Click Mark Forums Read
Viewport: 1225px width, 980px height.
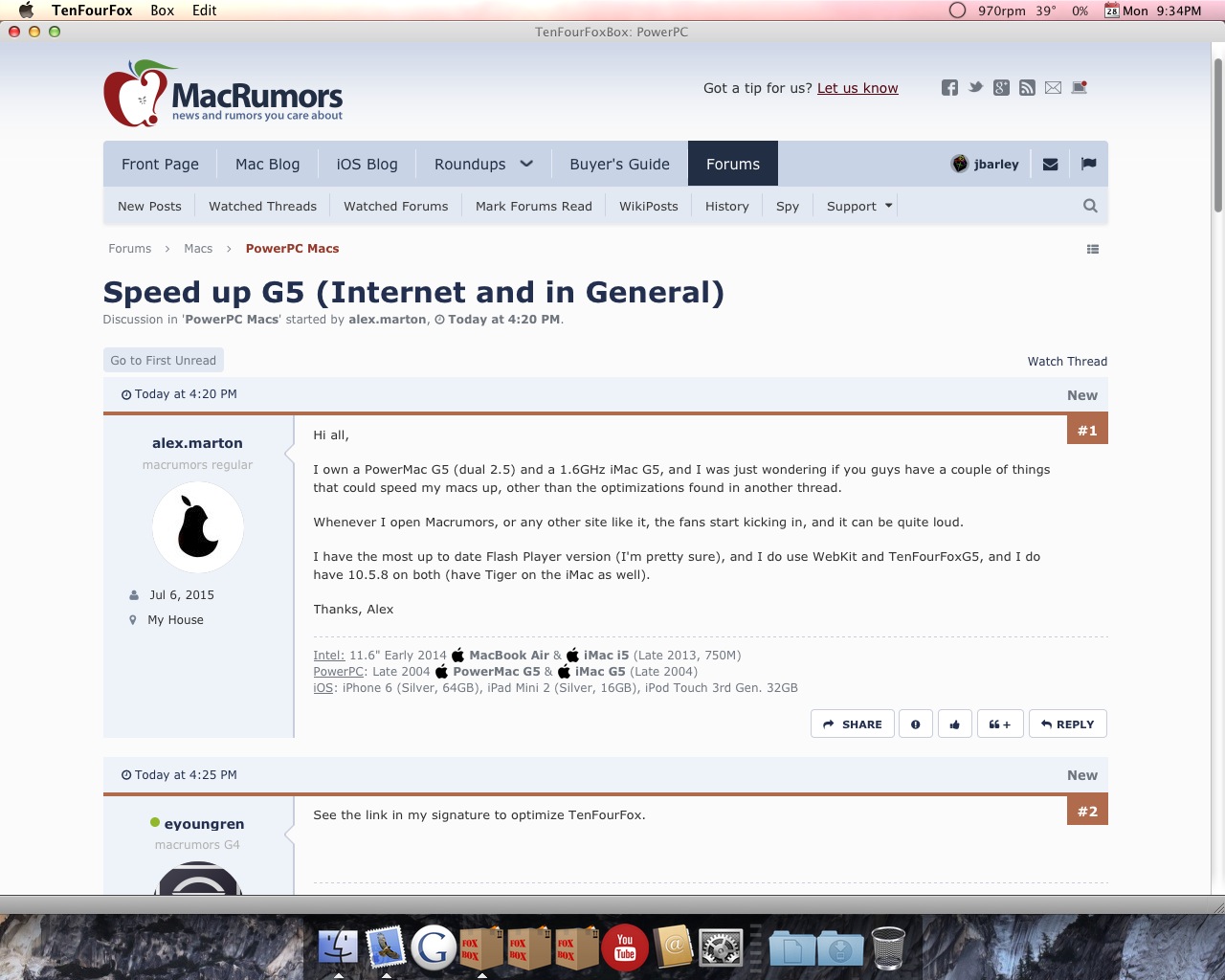[533, 206]
